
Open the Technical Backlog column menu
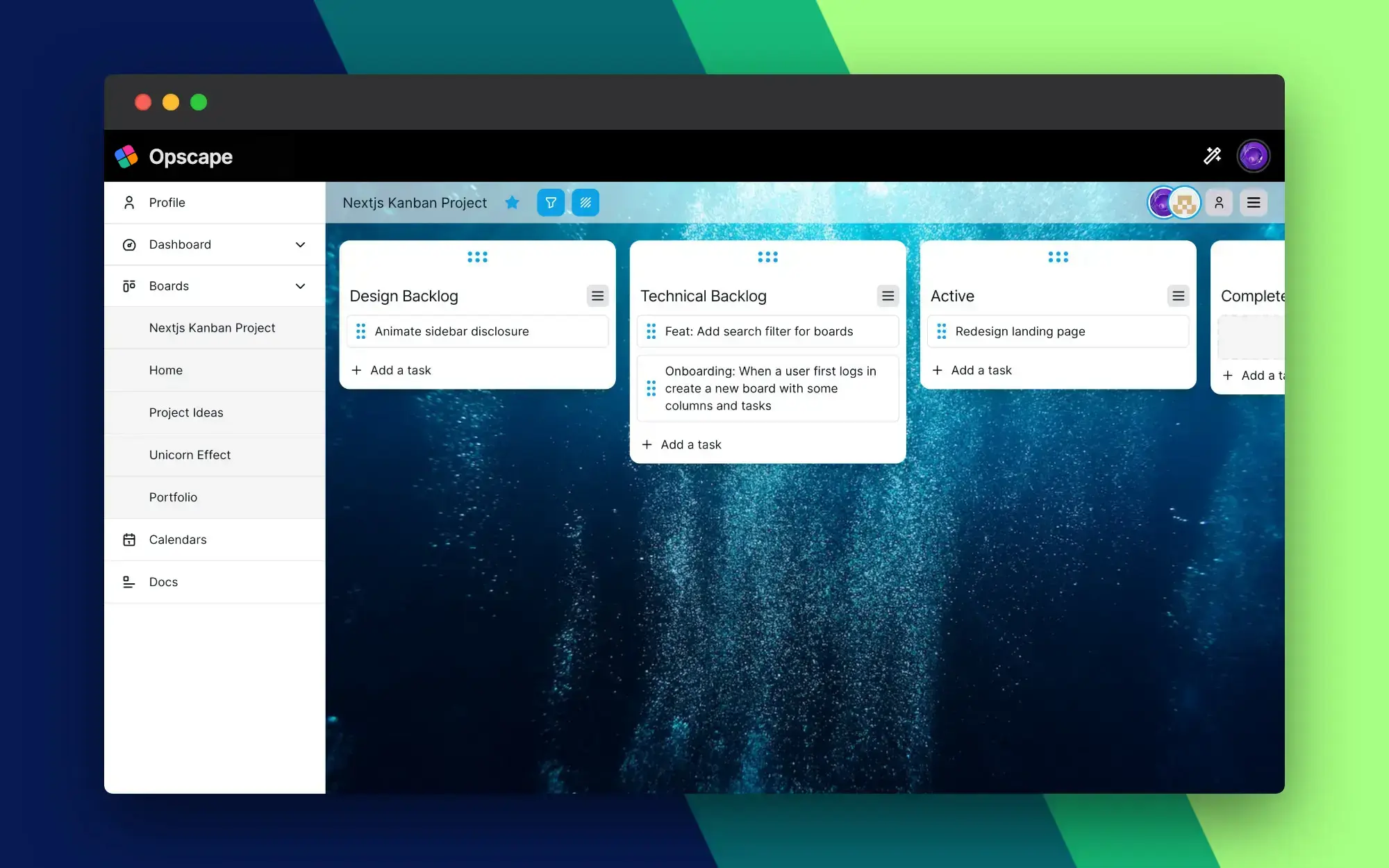tap(888, 296)
